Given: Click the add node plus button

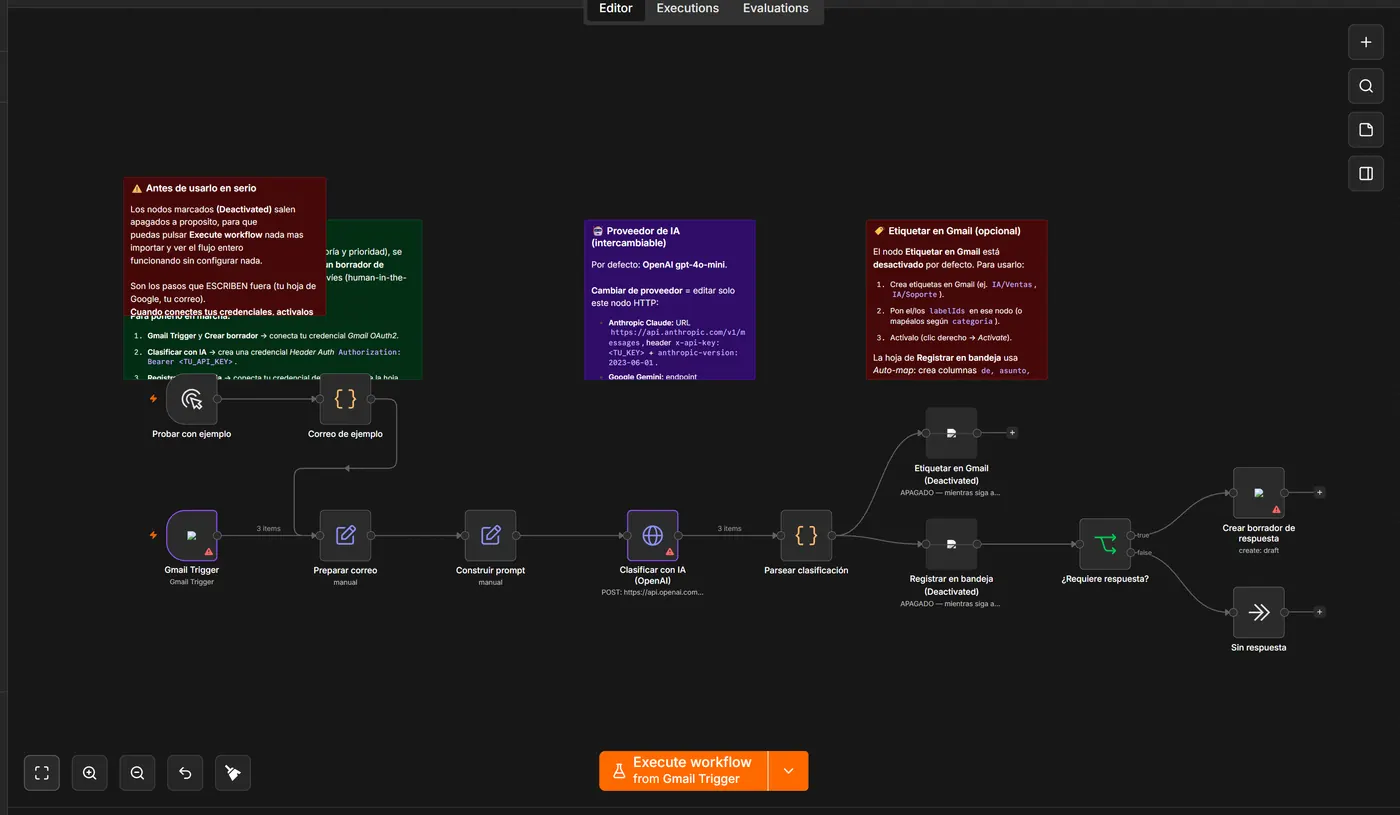Looking at the screenshot, I should (x=1366, y=43).
